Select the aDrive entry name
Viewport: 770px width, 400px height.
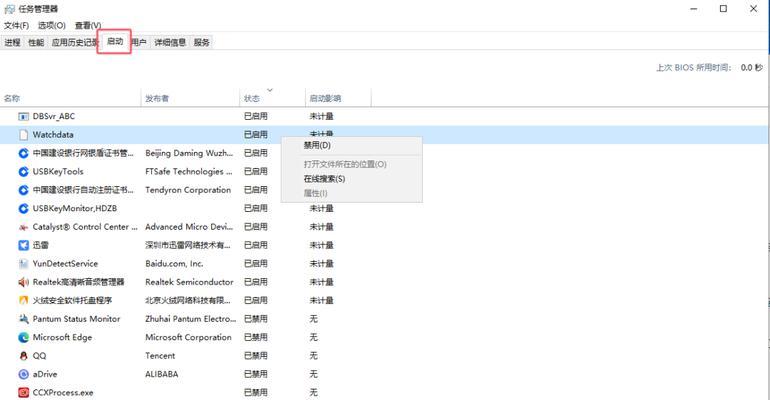[x=45, y=374]
